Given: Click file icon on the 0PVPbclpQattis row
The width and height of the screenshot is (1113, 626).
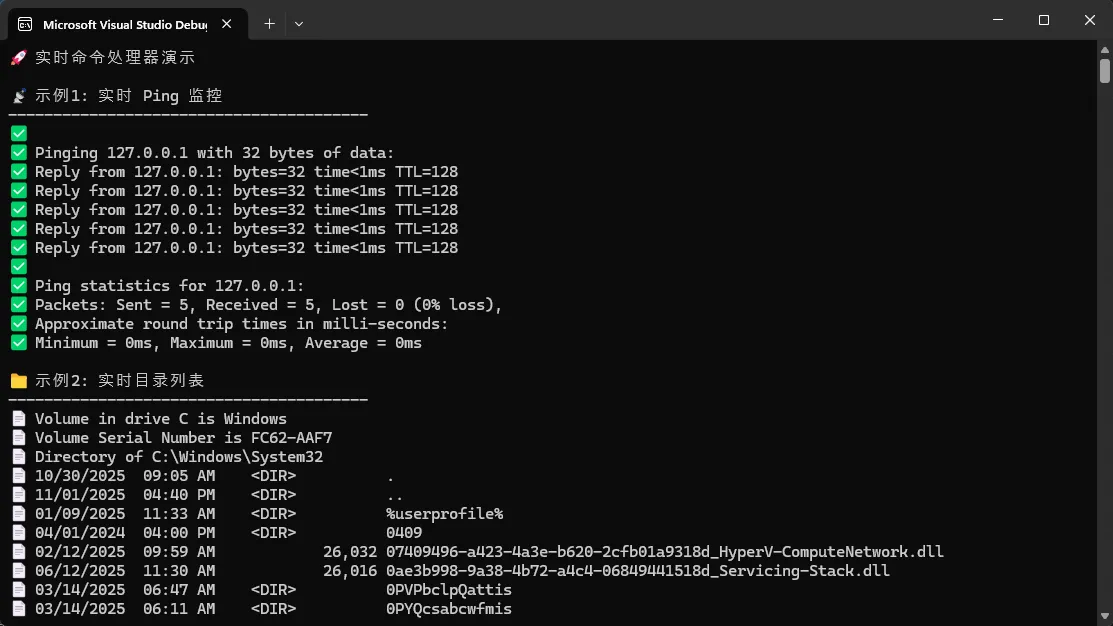Looking at the screenshot, I should click(x=18, y=590).
